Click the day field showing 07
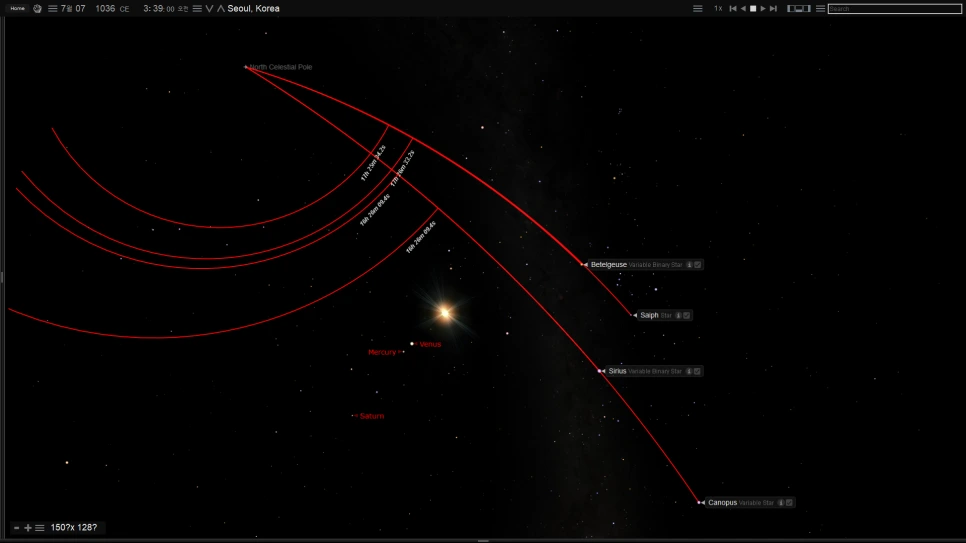Viewport: 966px width, 543px height. [x=80, y=9]
